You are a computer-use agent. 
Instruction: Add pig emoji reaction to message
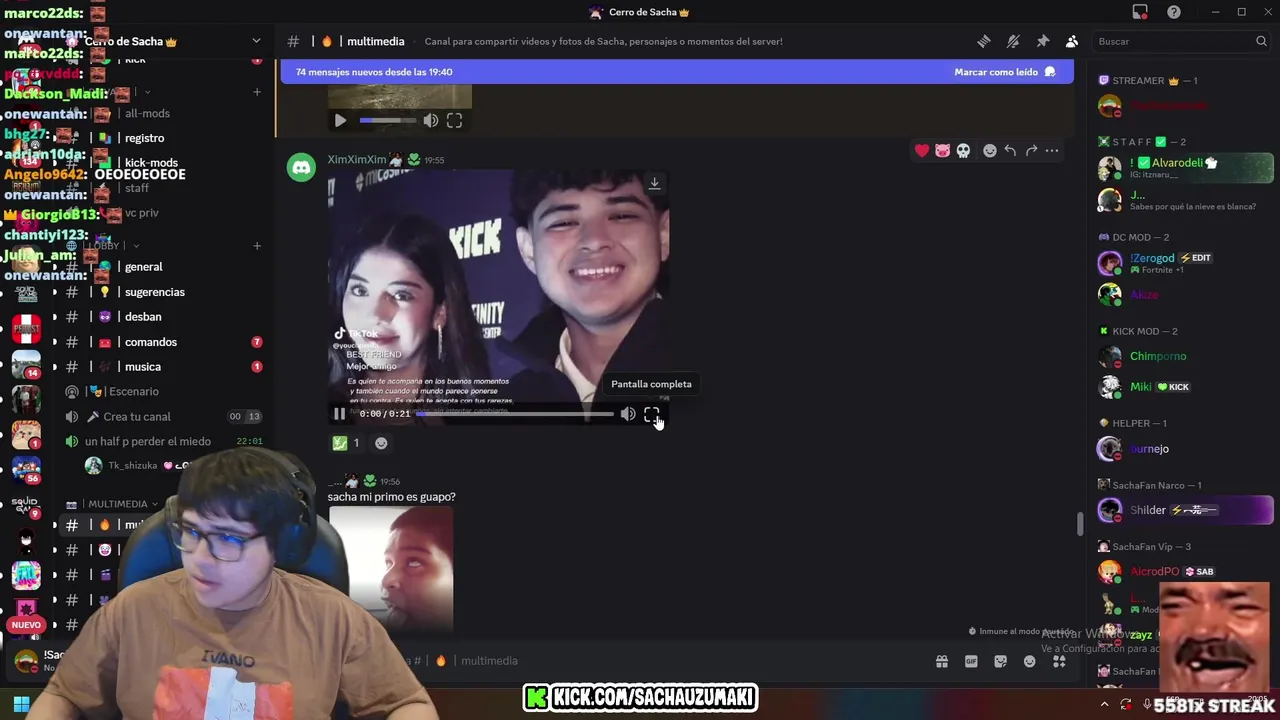(942, 151)
